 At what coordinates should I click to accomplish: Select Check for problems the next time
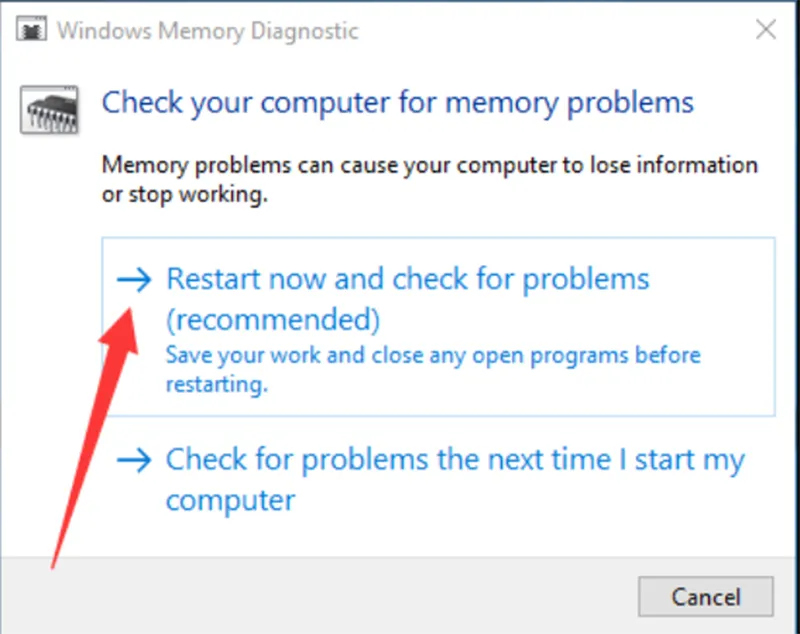(455, 461)
